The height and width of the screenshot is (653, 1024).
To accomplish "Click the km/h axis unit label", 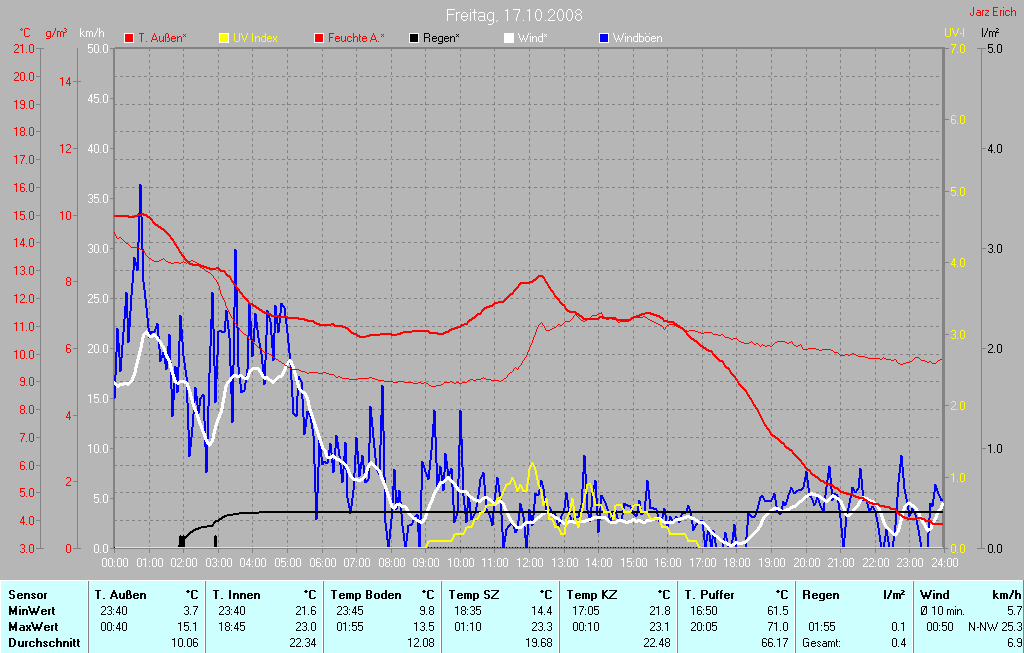I will pyautogui.click(x=92, y=33).
